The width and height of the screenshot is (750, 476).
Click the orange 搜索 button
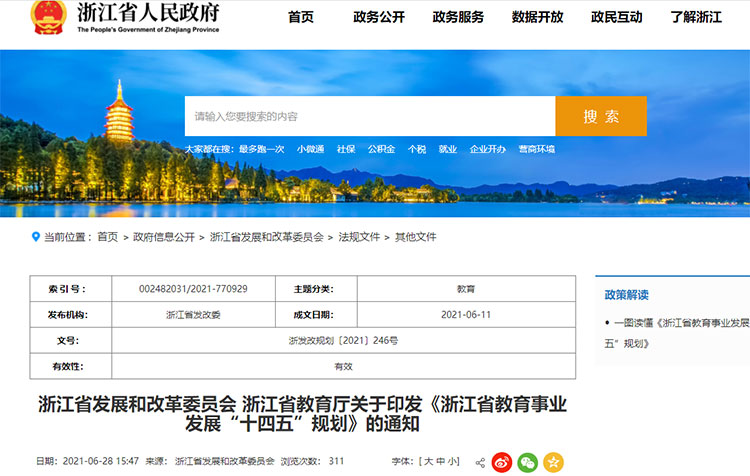601,116
